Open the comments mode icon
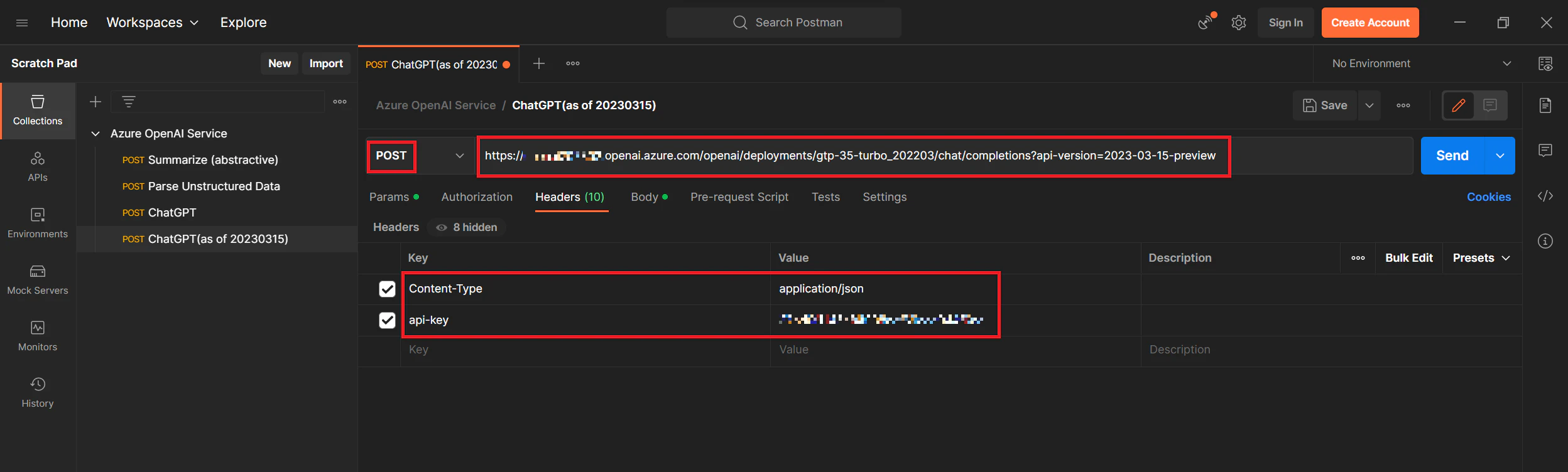Image resolution: width=1568 pixels, height=472 pixels. pos(1490,105)
